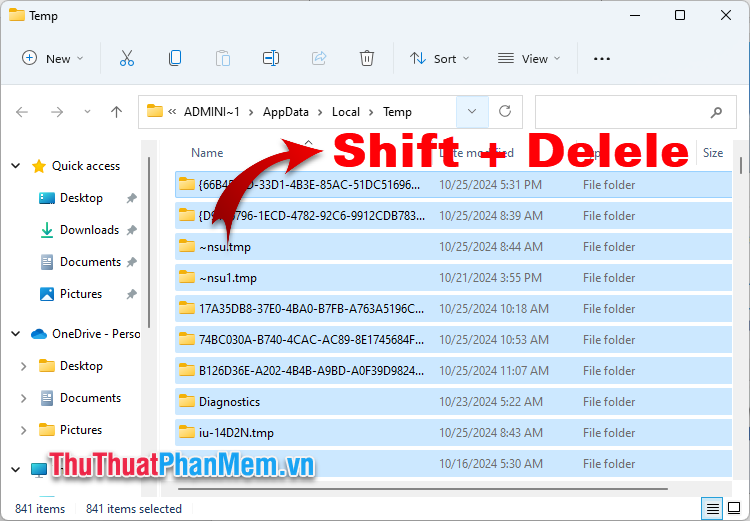Click Temp in the address bar

(397, 112)
